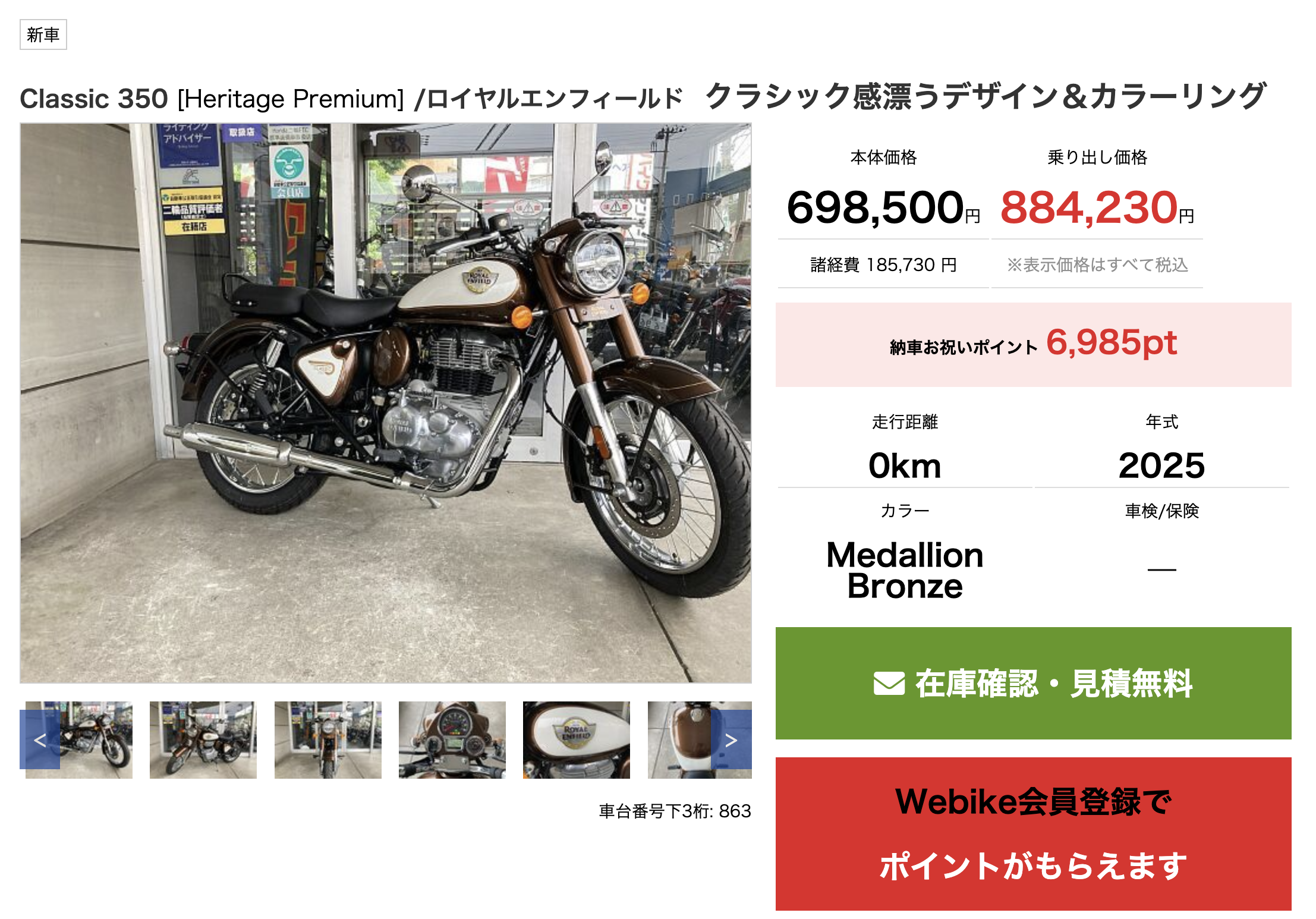The width and height of the screenshot is (1316, 919).
Task: Select the partially hidden sixth thumbnail
Action: [679, 739]
